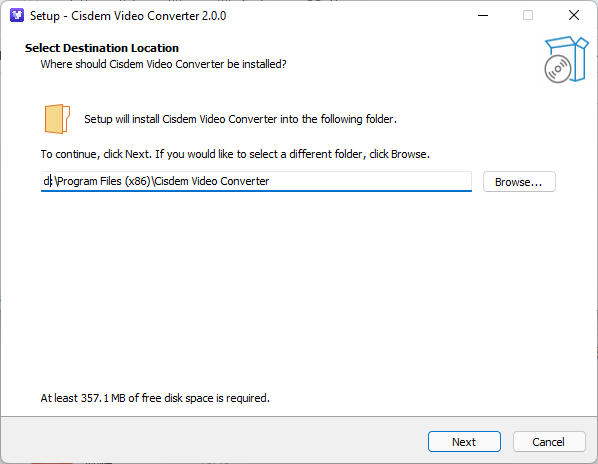This screenshot has height=464, width=598.
Task: Open the Browse folder dialog
Action: [x=519, y=181]
